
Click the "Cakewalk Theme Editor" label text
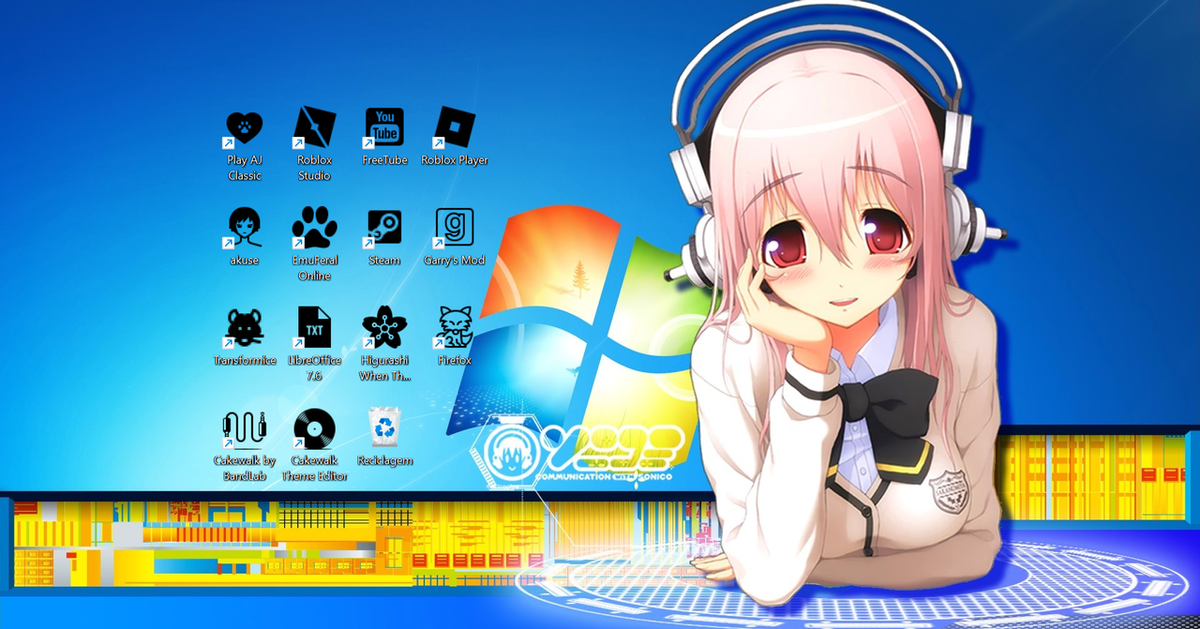(314, 468)
